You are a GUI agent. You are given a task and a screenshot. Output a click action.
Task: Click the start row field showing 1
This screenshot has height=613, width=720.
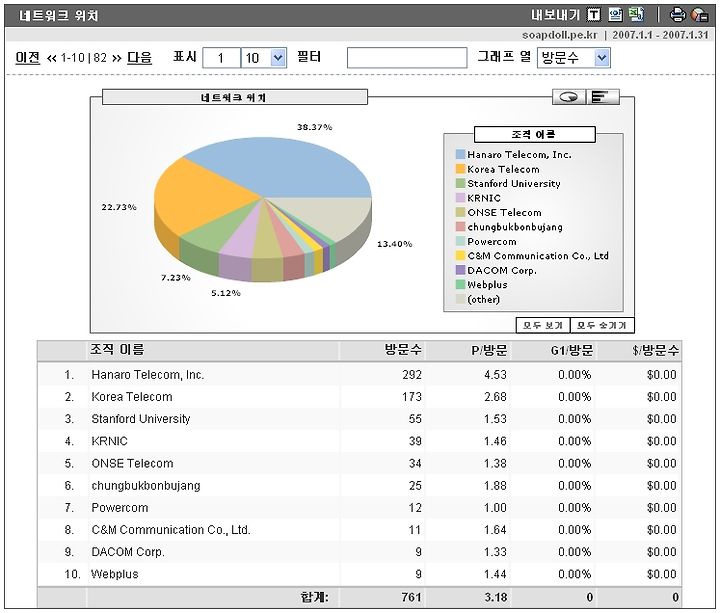click(x=221, y=58)
